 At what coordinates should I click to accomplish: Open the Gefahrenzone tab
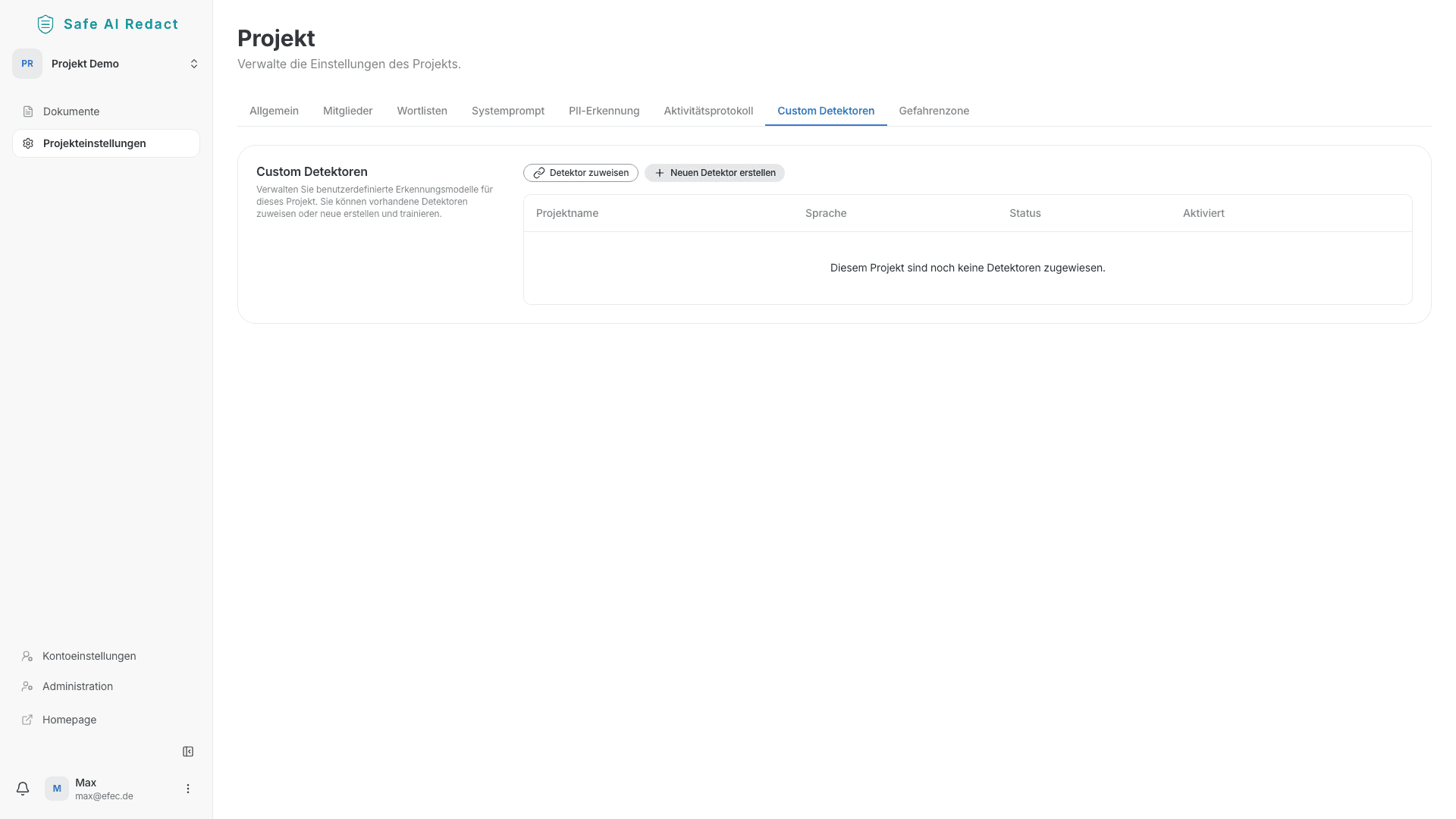(x=934, y=111)
